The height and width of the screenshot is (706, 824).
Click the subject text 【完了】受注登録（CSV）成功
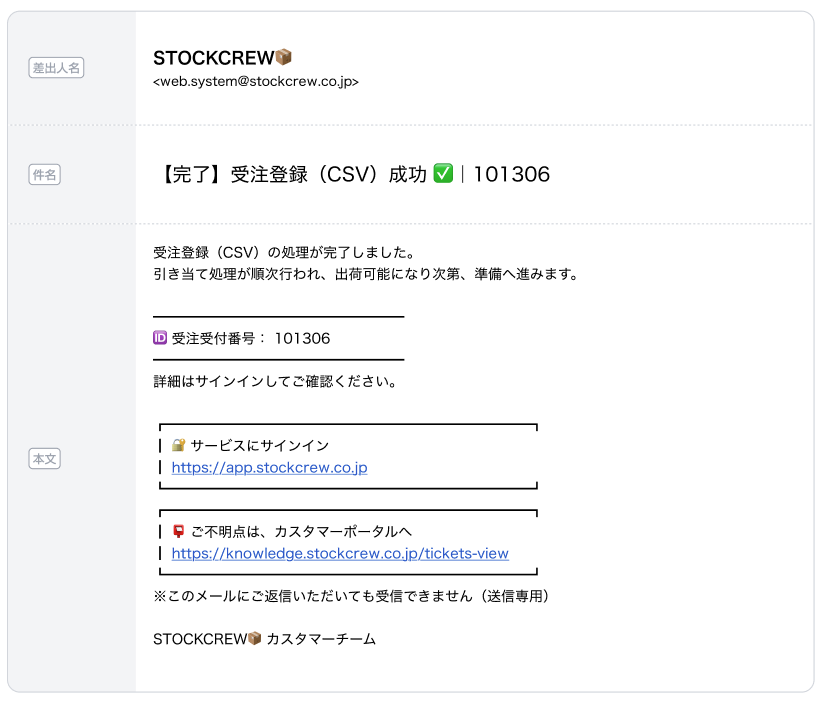292,175
